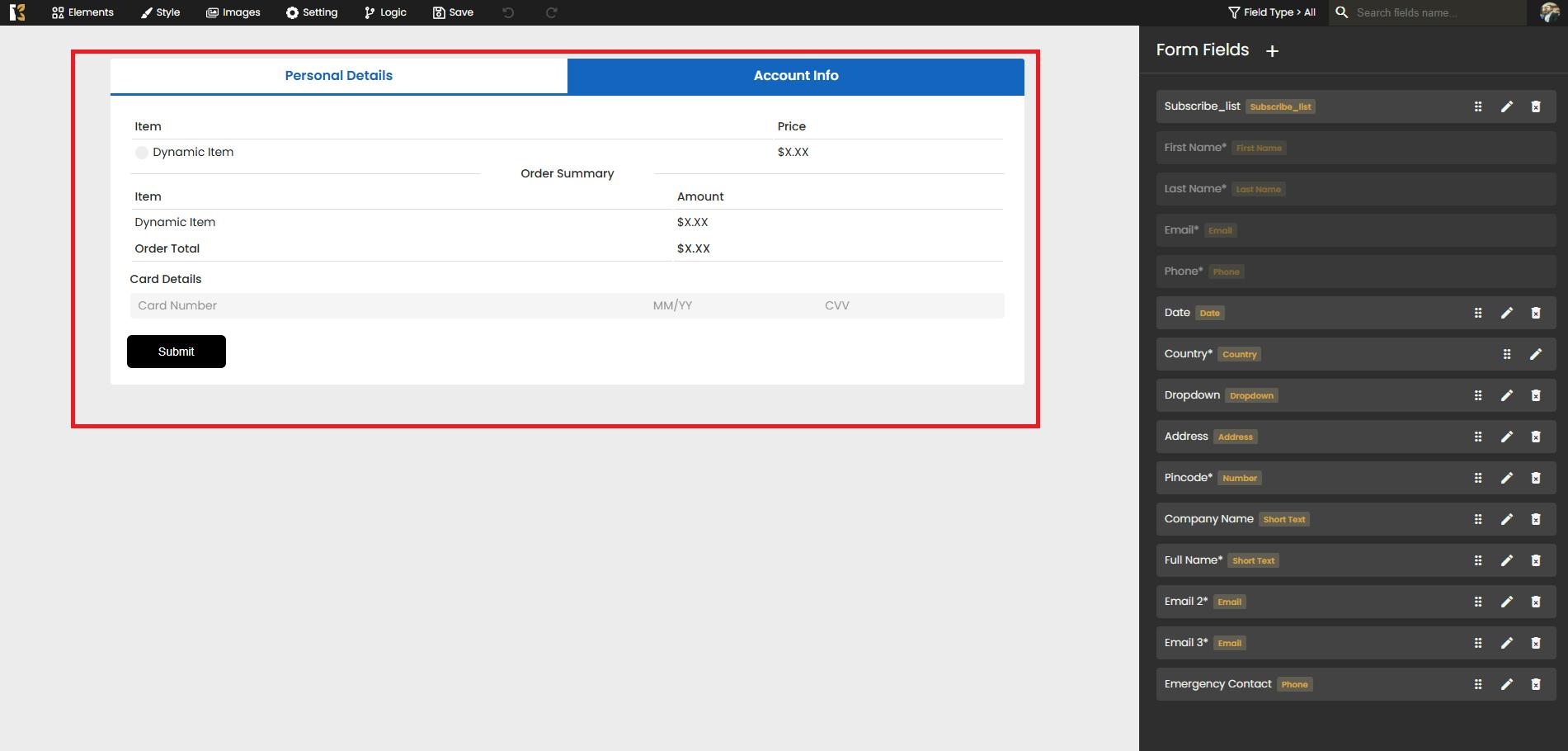1568x751 pixels.
Task: Click the add form field plus icon
Action: [x=1272, y=51]
